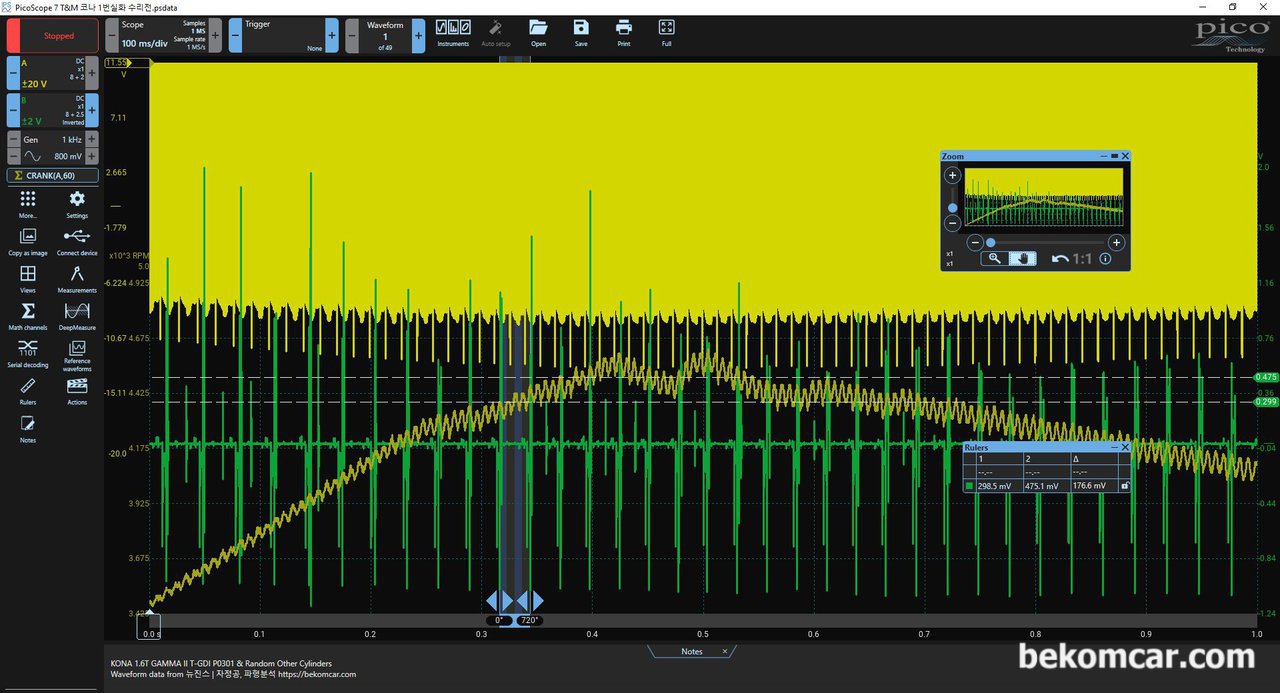Open the Waveform buffer navigator

pyautogui.click(x=385, y=35)
